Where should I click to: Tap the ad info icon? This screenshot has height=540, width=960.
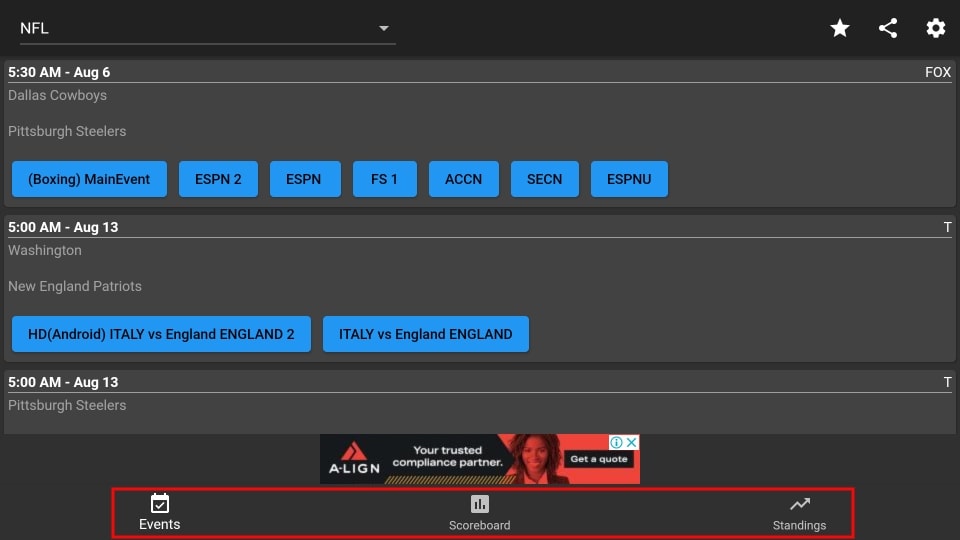(617, 442)
